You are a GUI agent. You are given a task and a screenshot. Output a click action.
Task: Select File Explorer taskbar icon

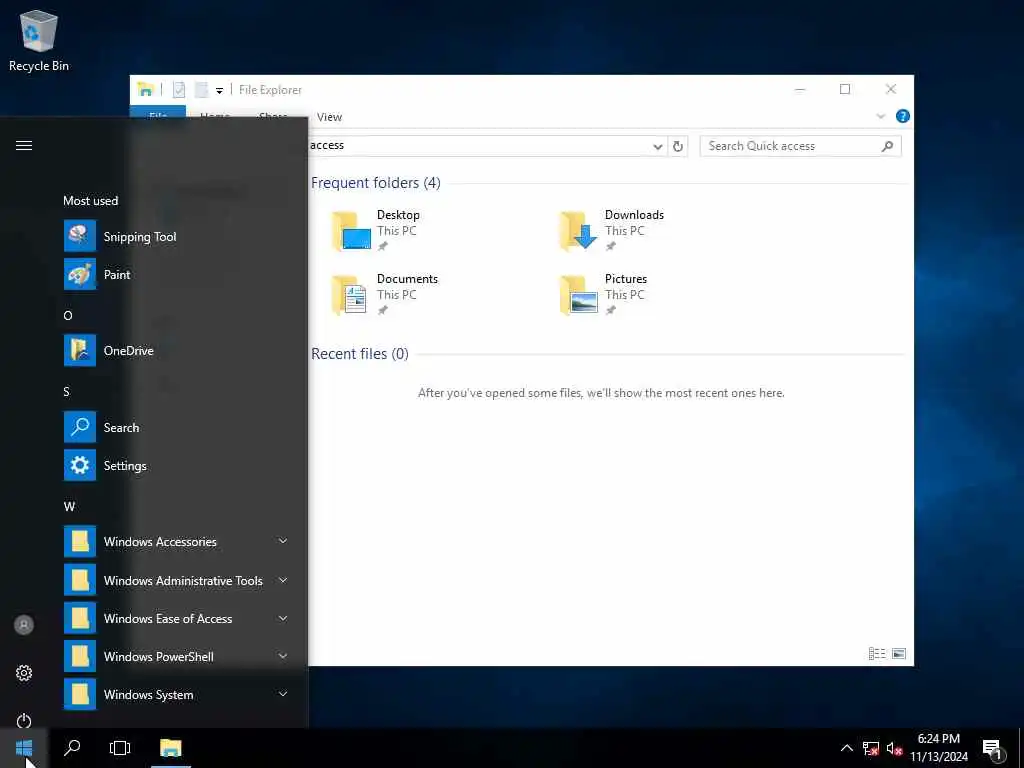pyautogui.click(x=170, y=748)
